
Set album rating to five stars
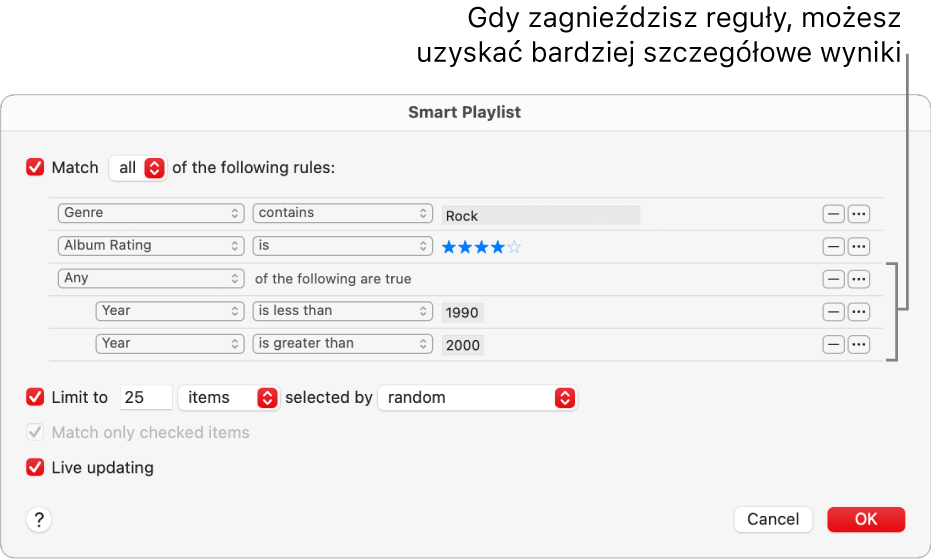515,247
